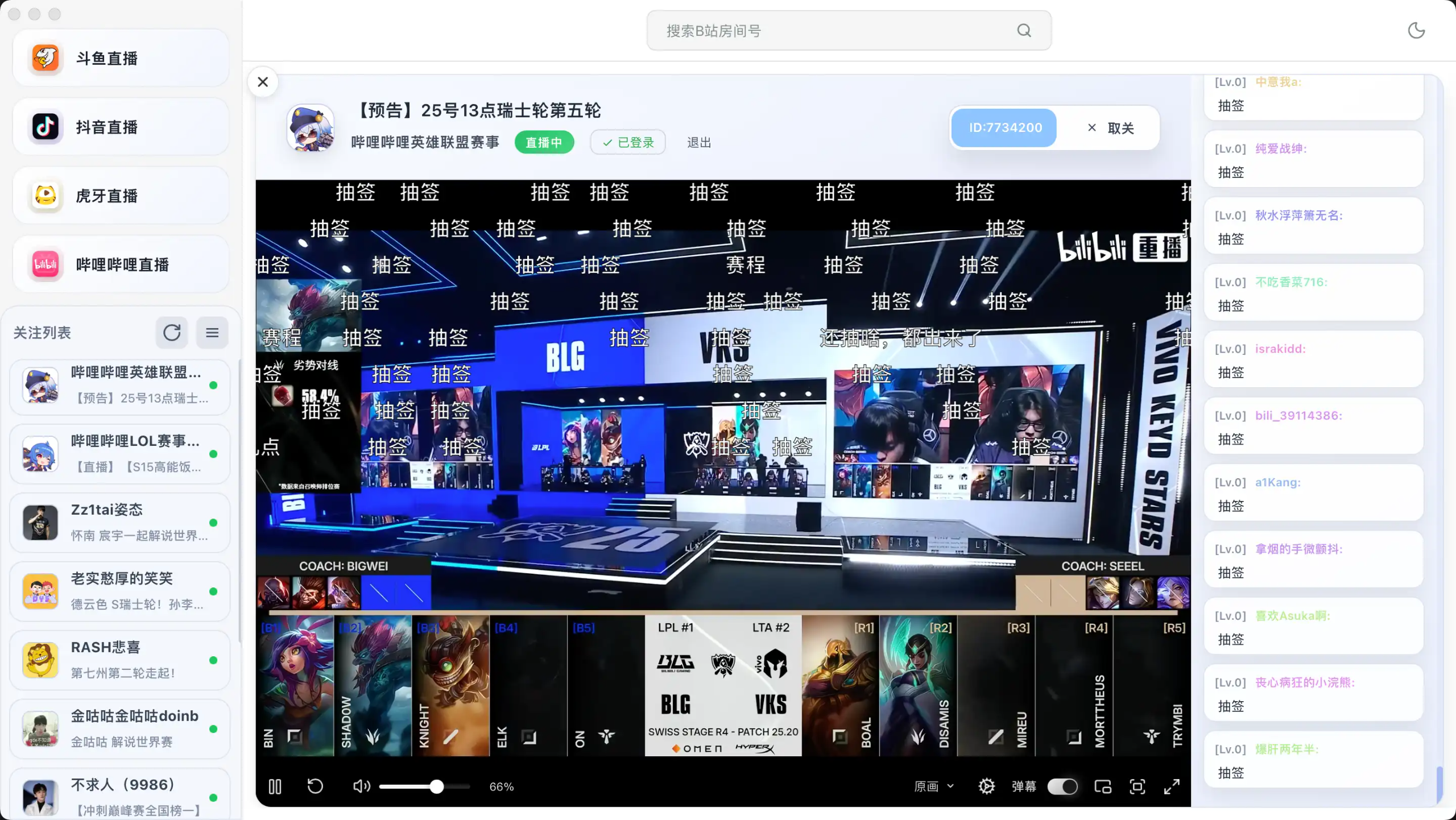
Task: Unfollow streamer with 取关 button
Action: point(1110,128)
